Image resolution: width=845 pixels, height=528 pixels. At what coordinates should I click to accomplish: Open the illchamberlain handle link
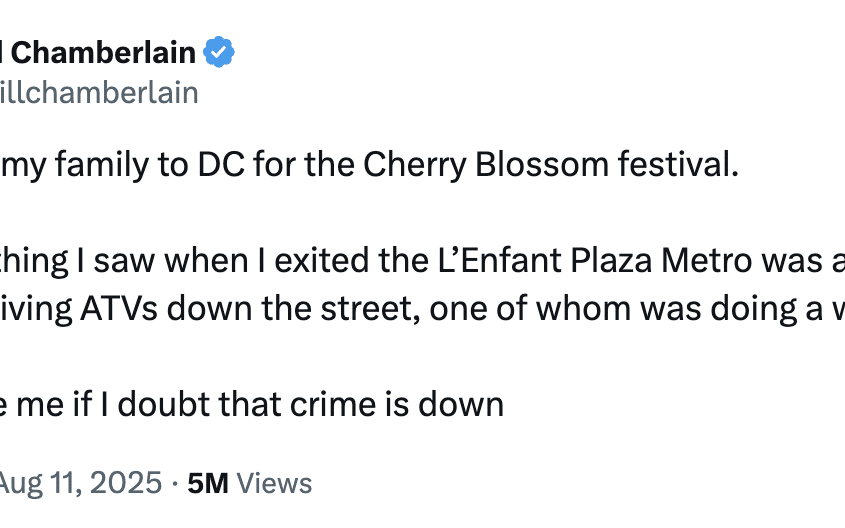coord(99,93)
